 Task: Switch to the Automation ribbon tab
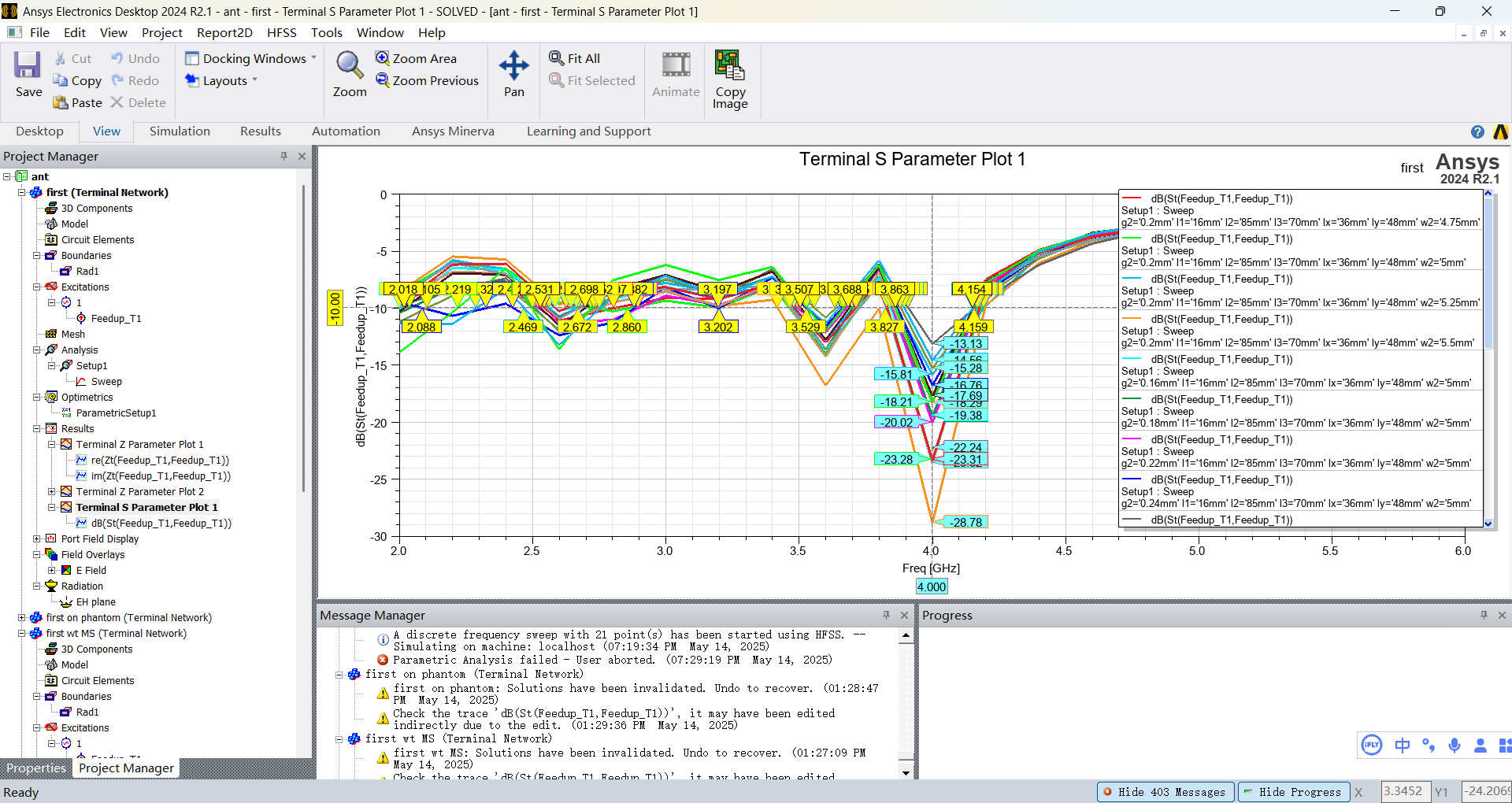coord(346,131)
